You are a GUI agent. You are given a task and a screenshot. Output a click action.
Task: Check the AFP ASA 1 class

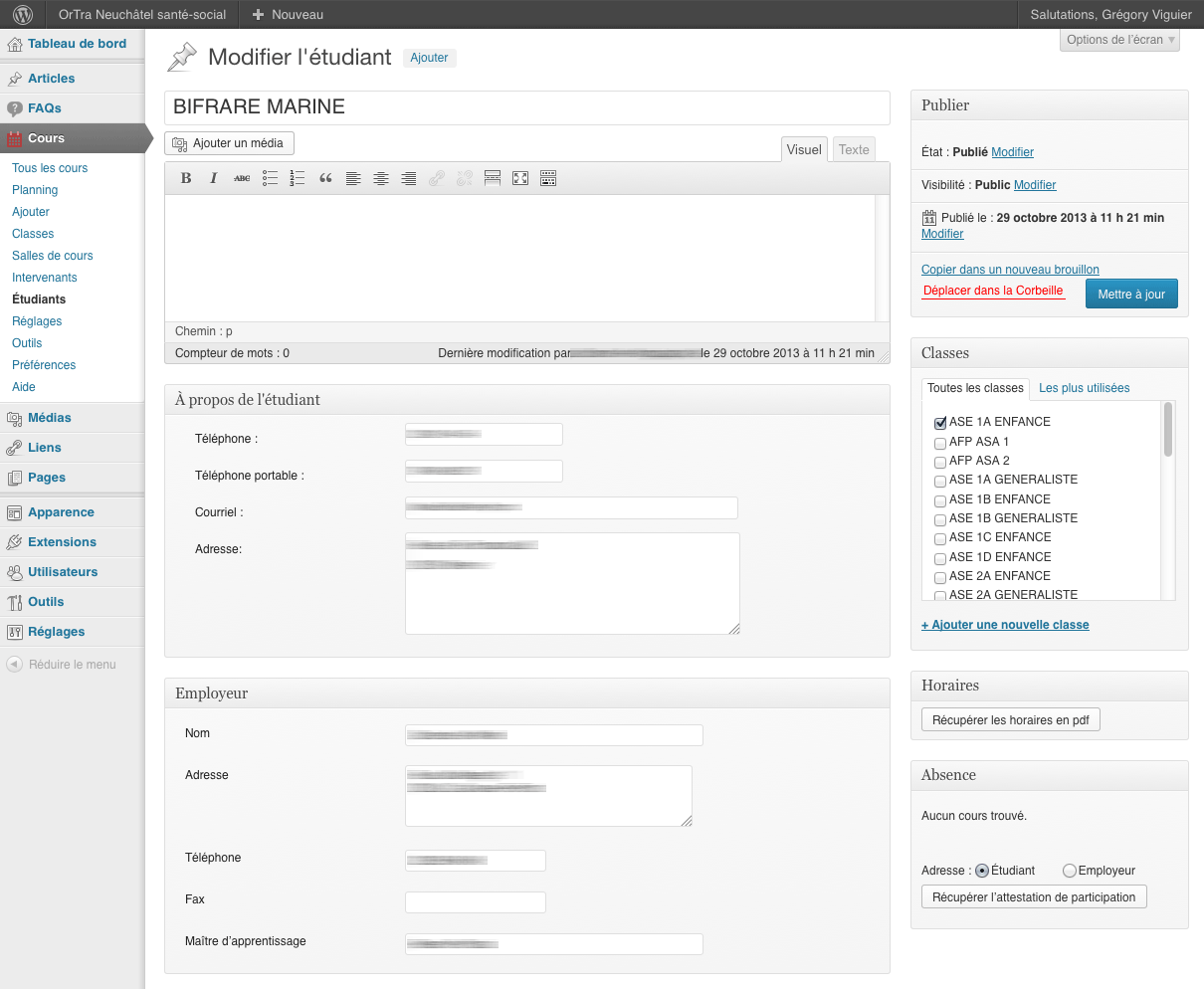940,443
